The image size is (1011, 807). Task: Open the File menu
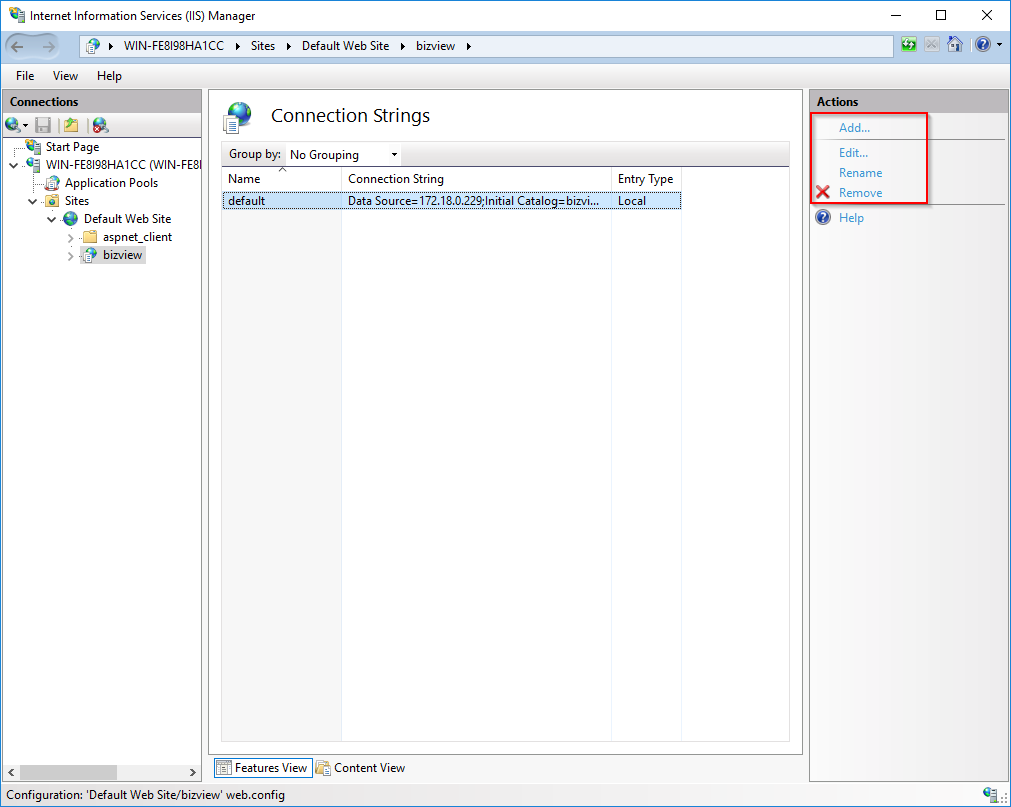point(25,75)
